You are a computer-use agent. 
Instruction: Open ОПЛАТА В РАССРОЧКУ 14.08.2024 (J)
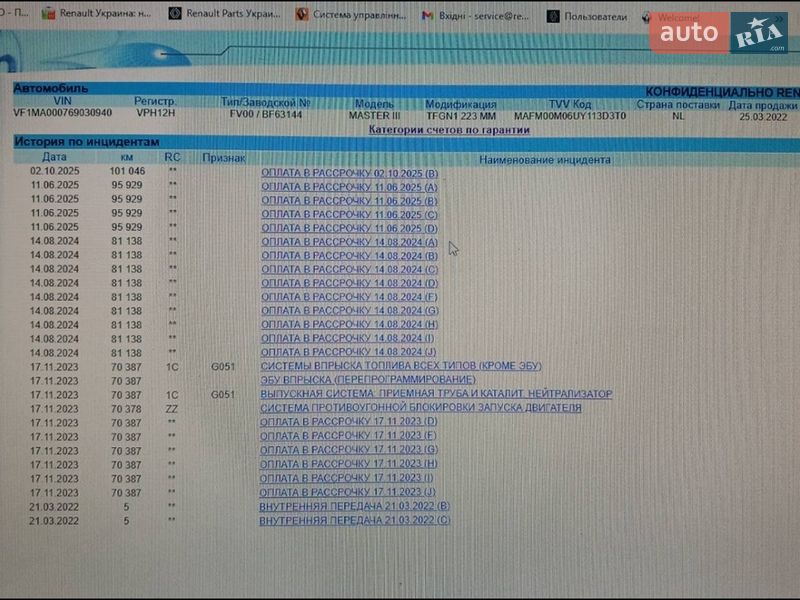coord(348,352)
